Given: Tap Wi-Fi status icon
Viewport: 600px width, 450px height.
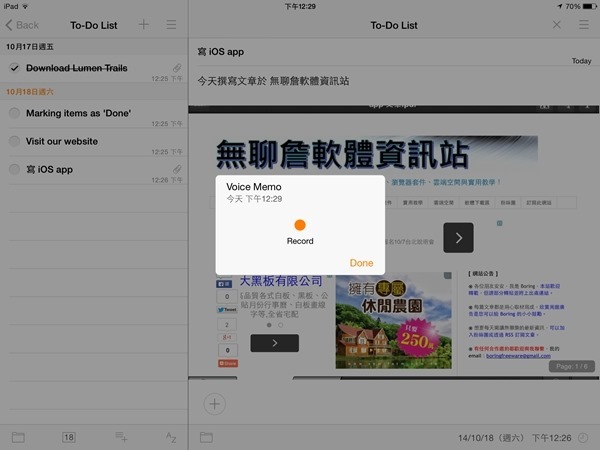Looking at the screenshot, I should pos(25,7).
